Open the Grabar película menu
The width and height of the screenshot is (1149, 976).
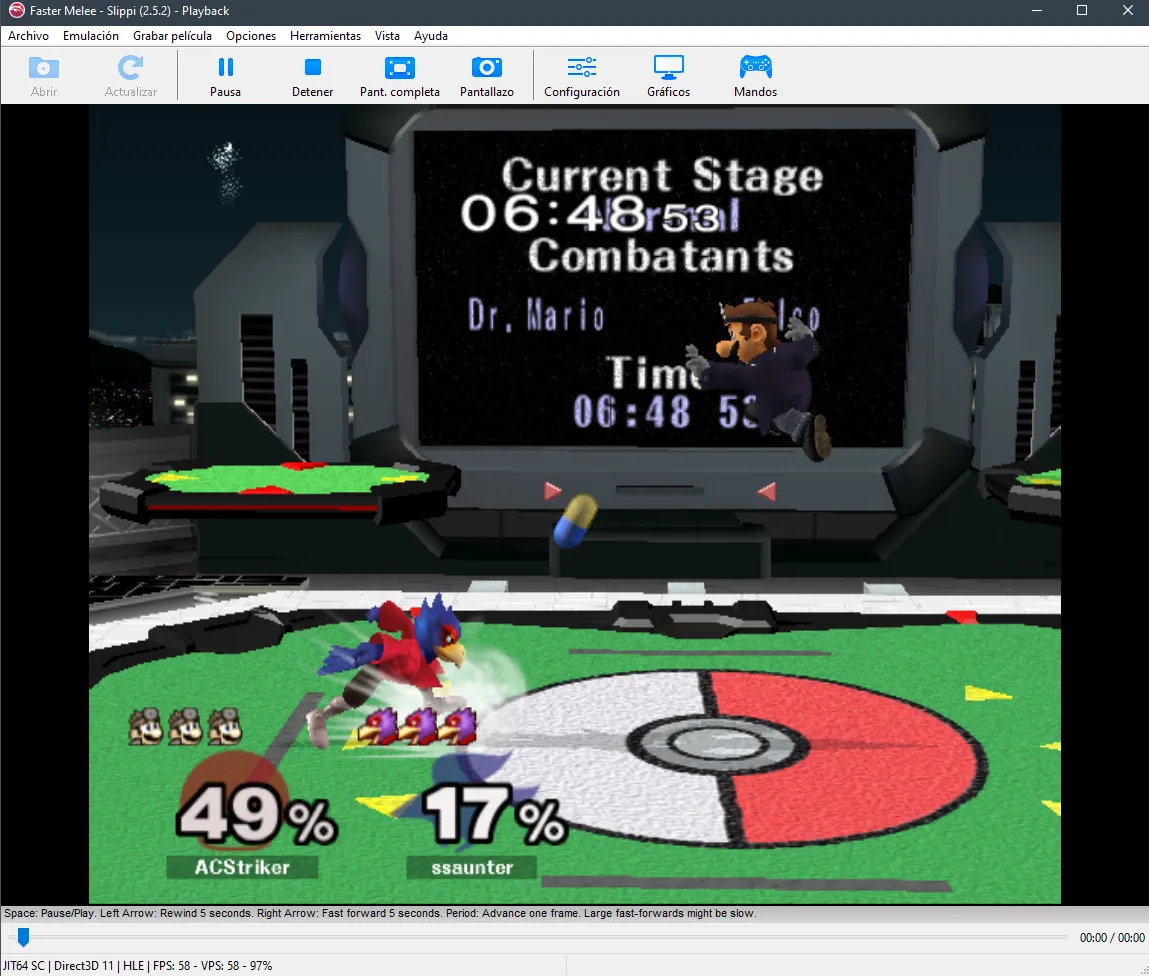(x=172, y=36)
